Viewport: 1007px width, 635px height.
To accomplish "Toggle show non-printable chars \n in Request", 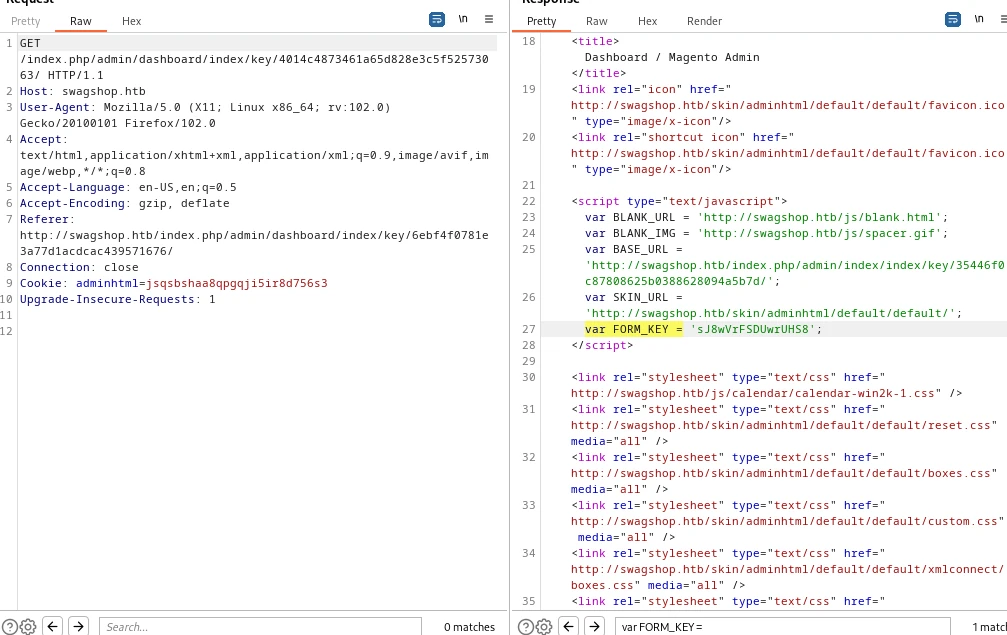I will coord(463,19).
